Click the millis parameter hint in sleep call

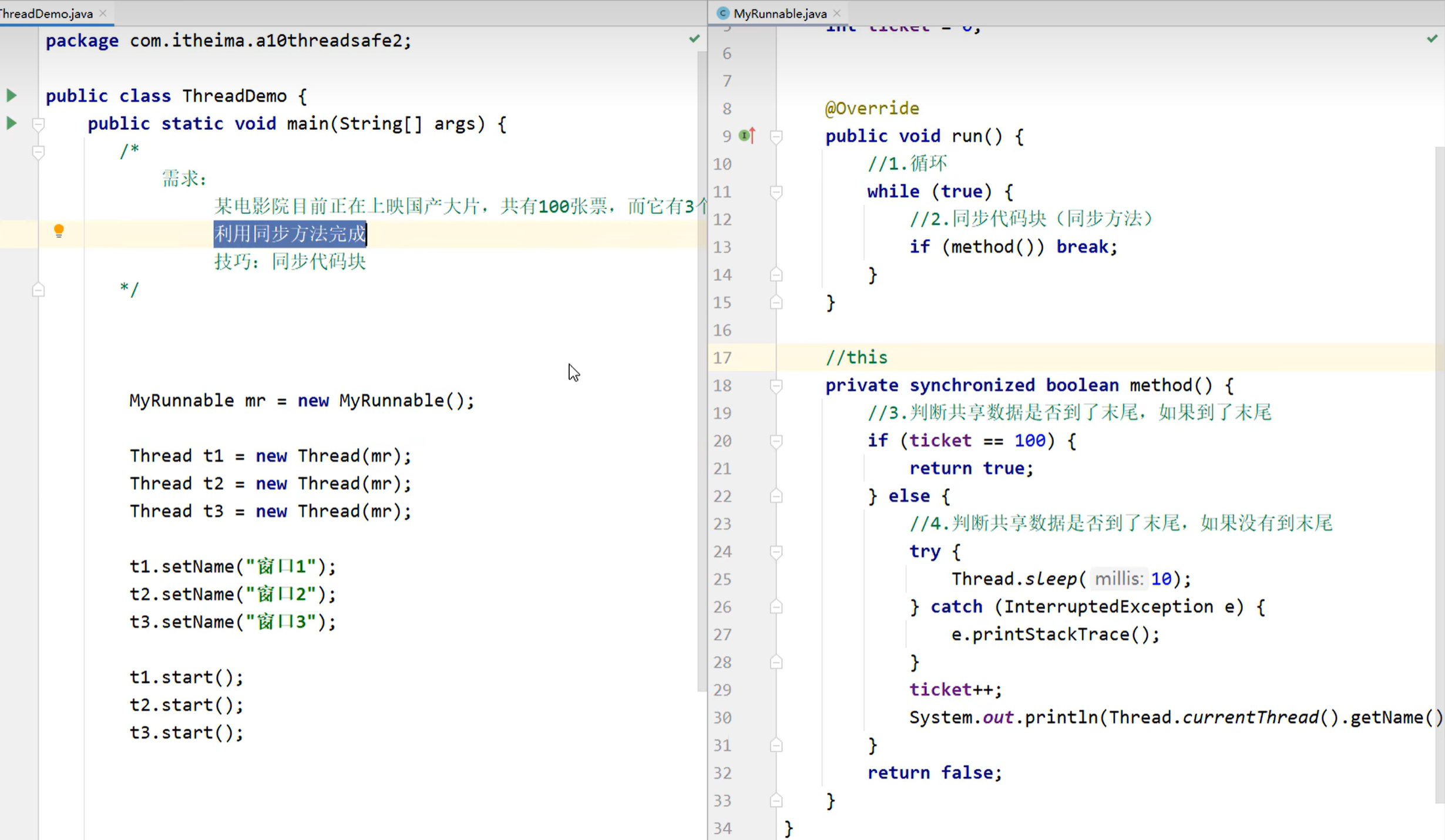1118,579
